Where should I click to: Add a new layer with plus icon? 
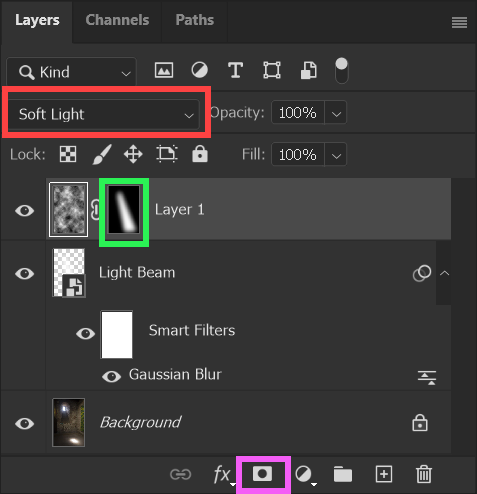click(x=384, y=474)
